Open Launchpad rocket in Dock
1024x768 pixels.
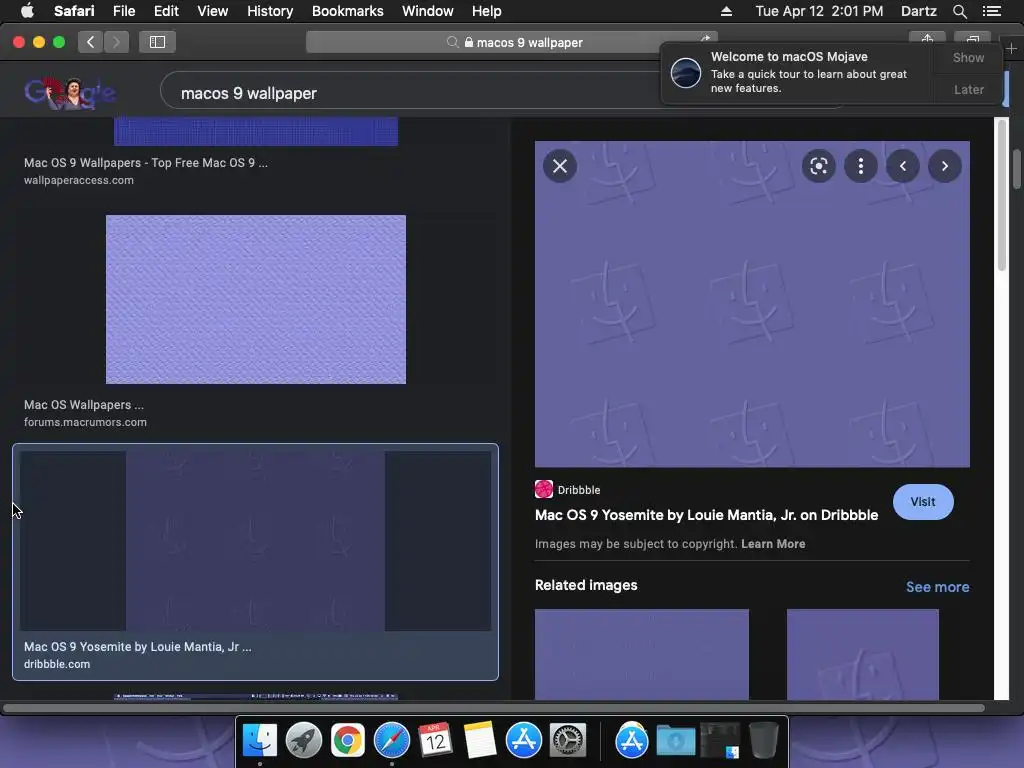[x=304, y=741]
